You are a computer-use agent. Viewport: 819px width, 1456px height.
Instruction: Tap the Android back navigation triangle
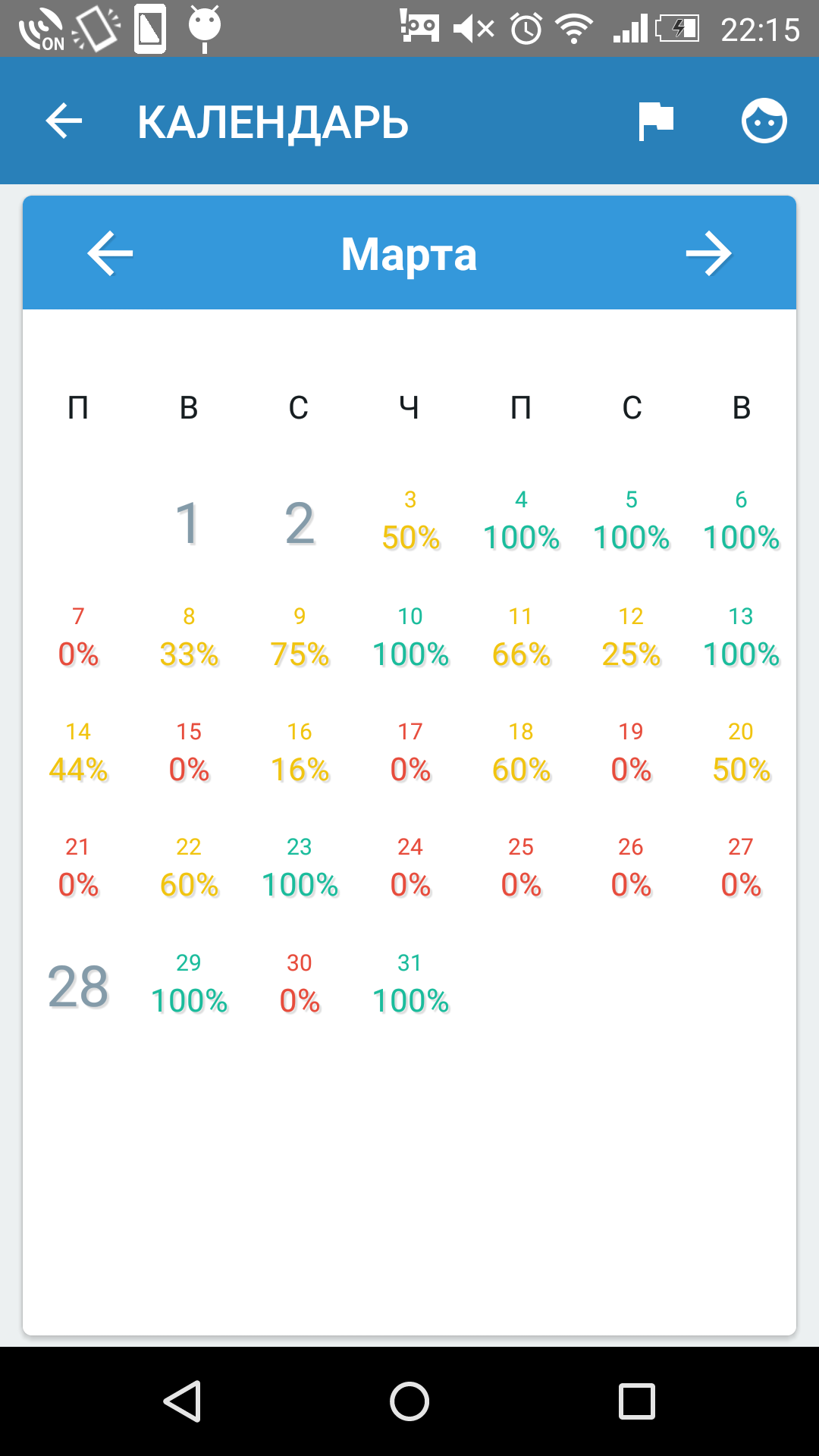[x=183, y=1401]
